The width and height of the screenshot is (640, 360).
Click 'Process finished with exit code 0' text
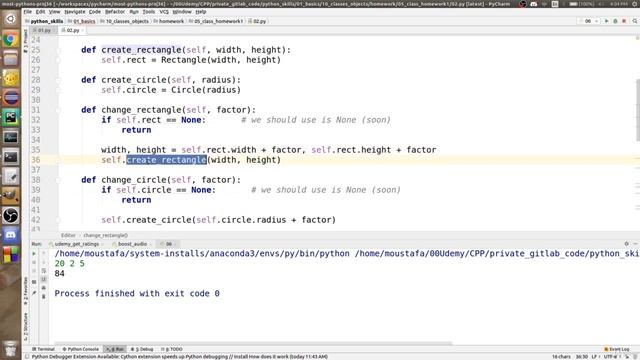pyautogui.click(x=137, y=293)
